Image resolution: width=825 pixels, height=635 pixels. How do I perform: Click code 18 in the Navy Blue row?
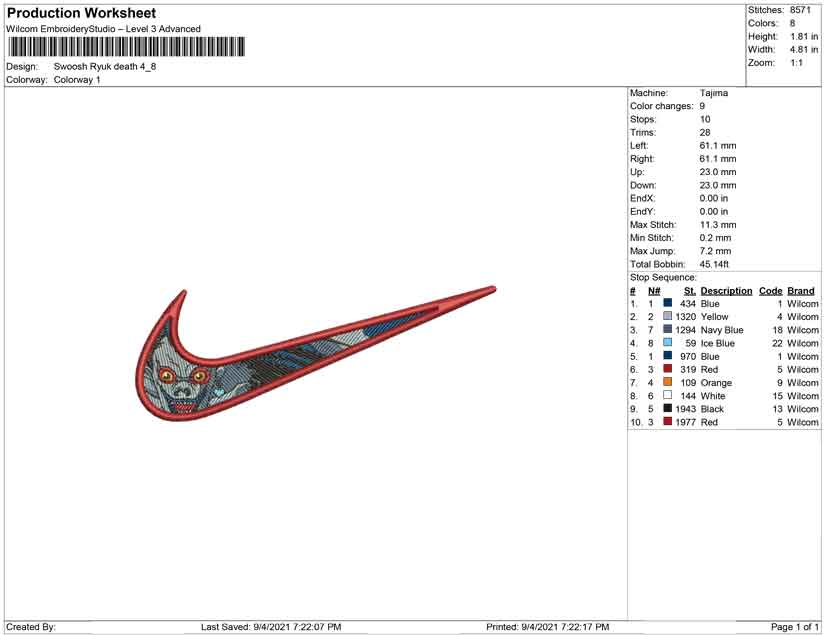[778, 330]
